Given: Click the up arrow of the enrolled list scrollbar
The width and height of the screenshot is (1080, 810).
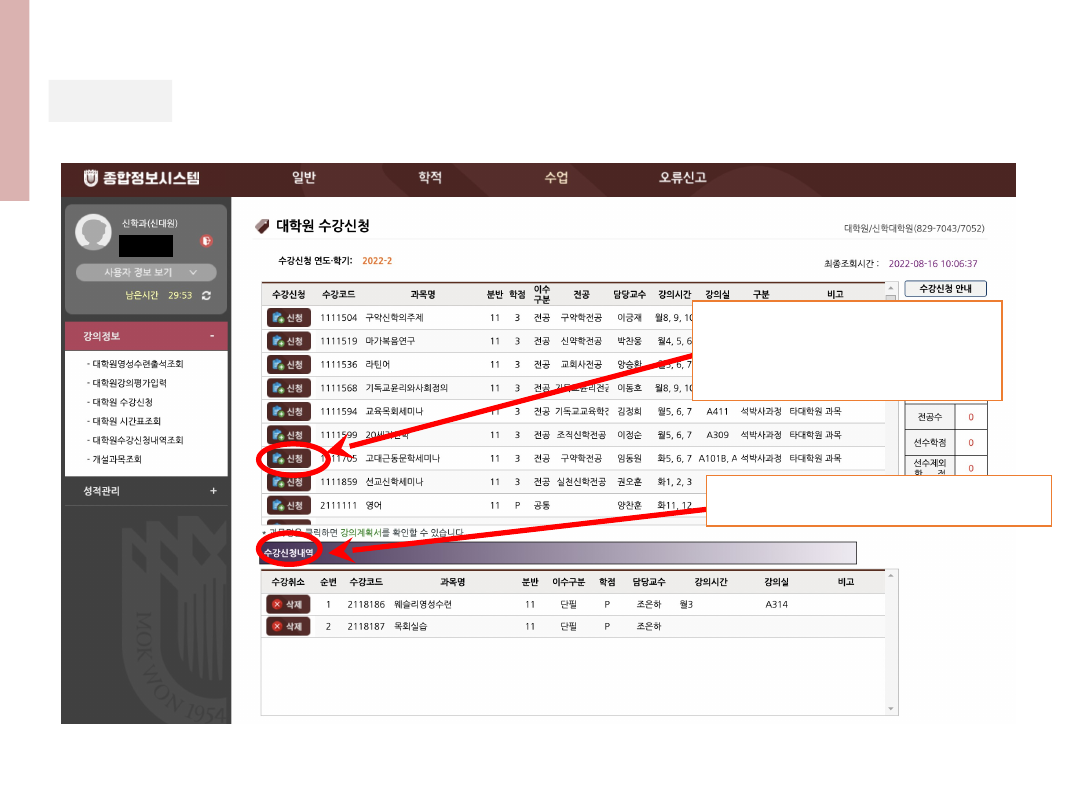Looking at the screenshot, I should coord(891,576).
